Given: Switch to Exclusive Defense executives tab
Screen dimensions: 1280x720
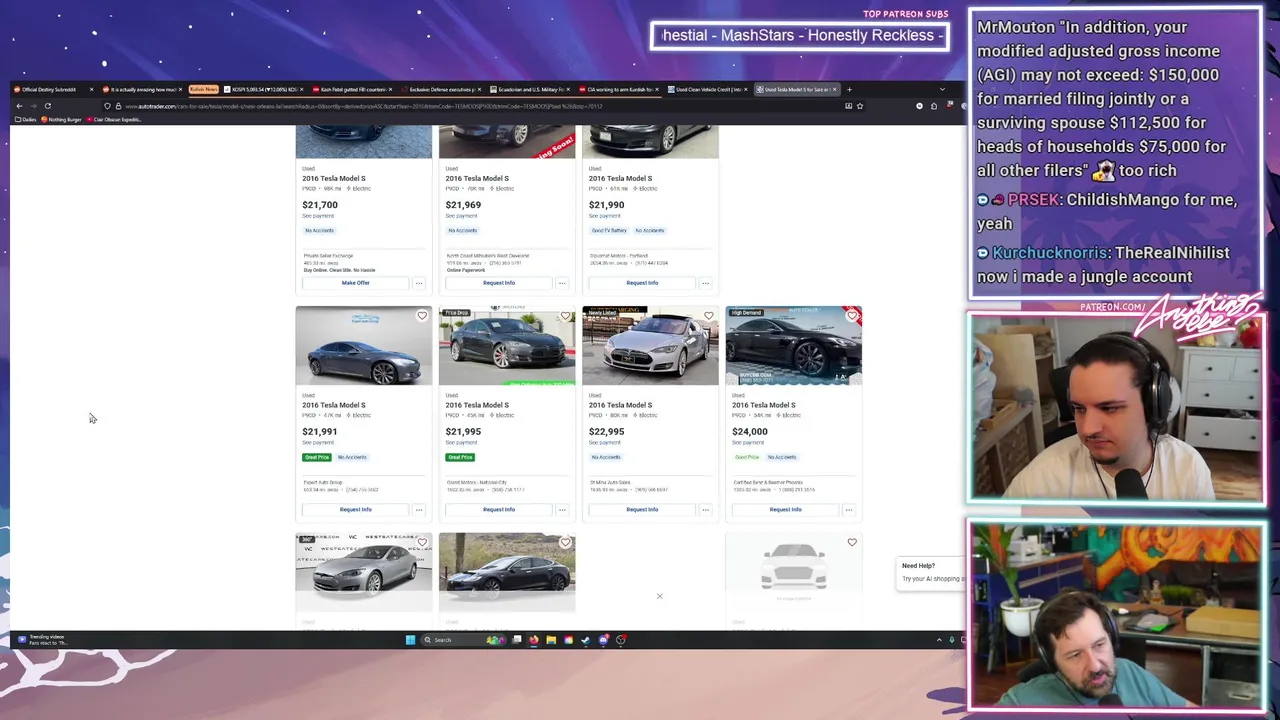Looking at the screenshot, I should tap(441, 89).
